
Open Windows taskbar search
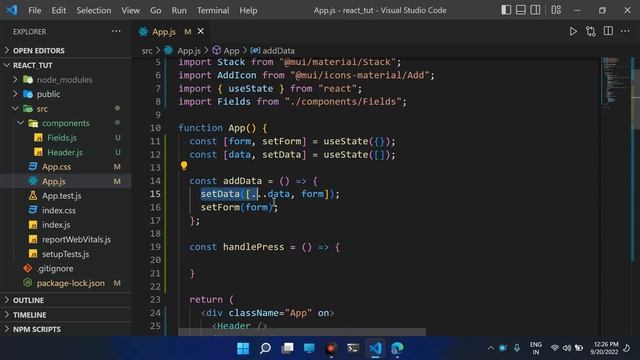(265, 348)
